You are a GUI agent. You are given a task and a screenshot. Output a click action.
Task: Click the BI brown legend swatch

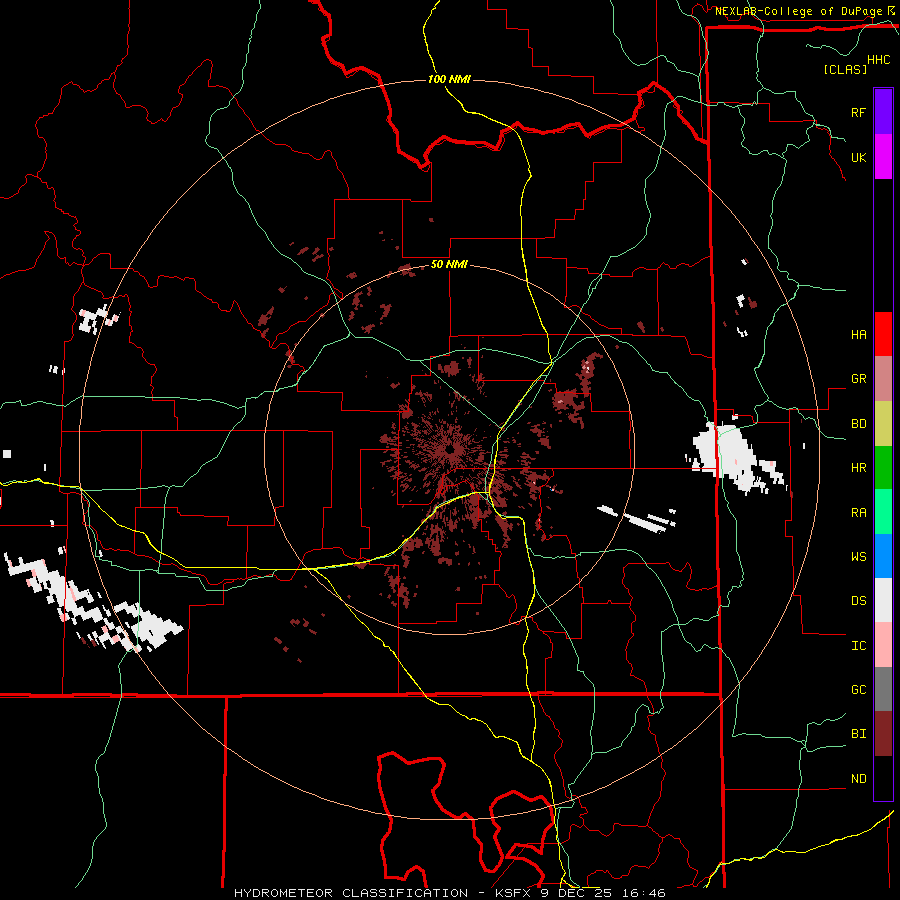883,734
